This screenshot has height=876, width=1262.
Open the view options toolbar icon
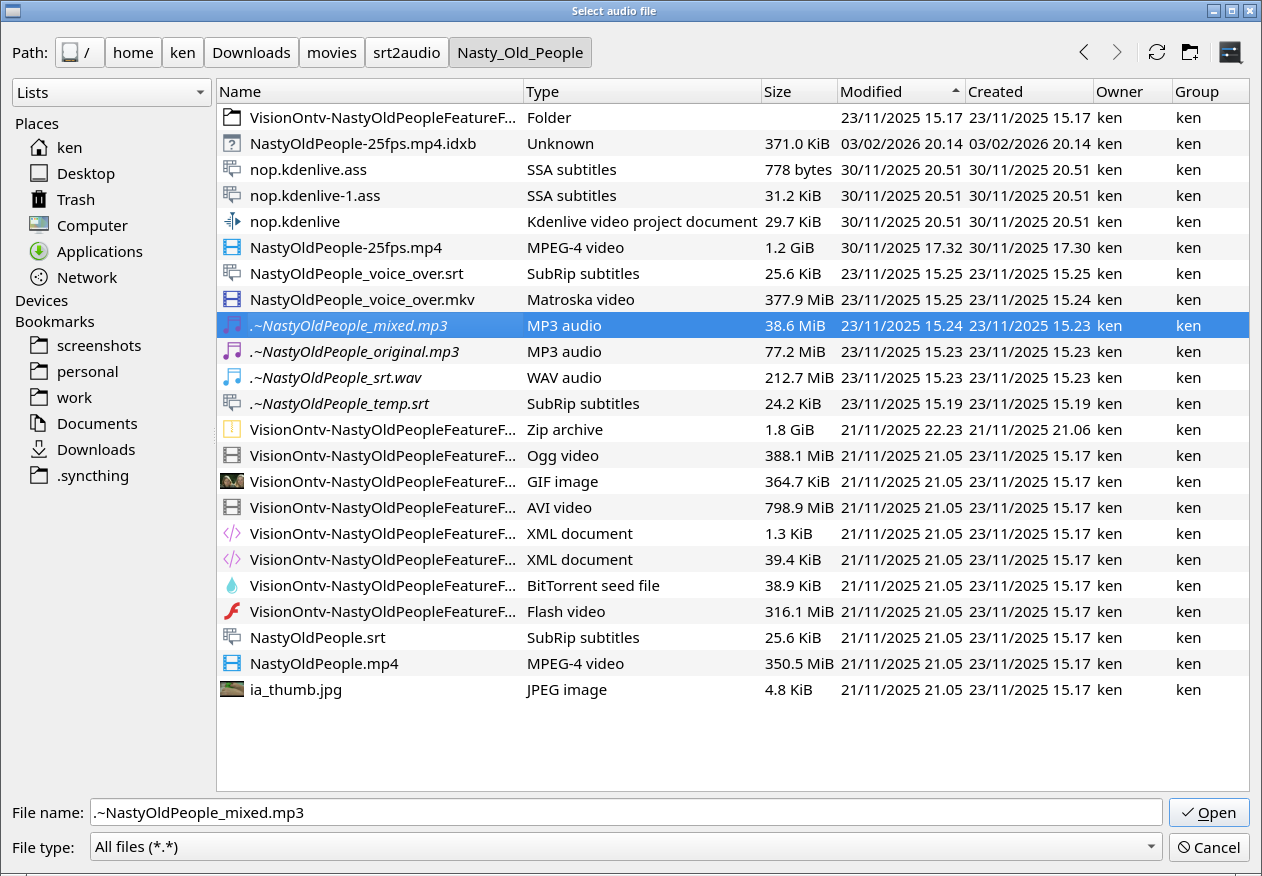click(1230, 53)
